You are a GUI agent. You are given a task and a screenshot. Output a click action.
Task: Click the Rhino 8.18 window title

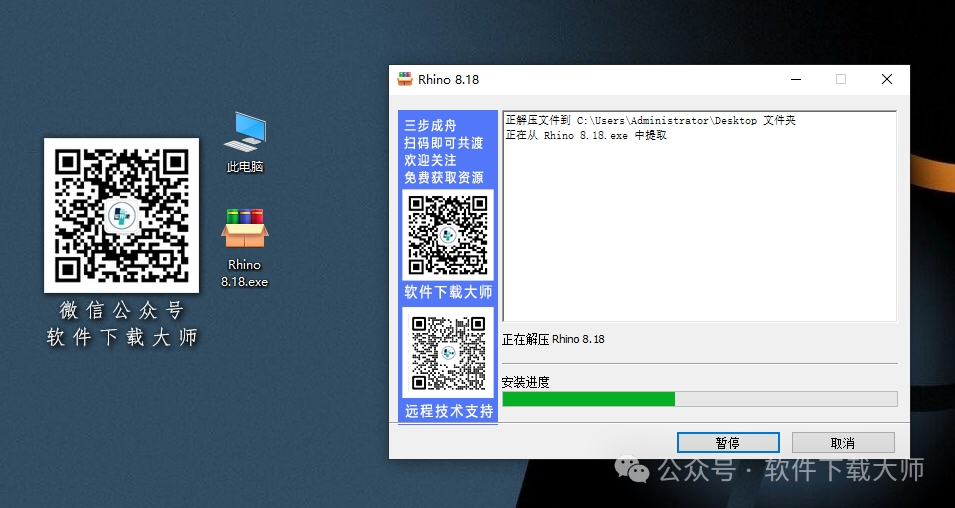click(448, 79)
